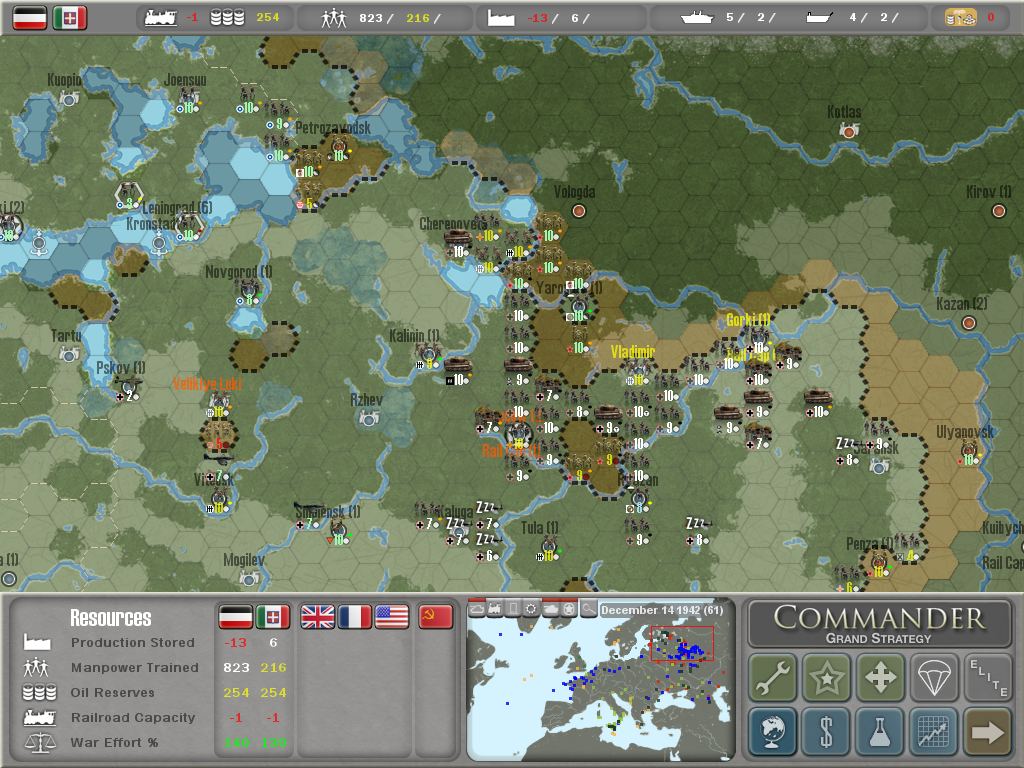Click the German flag in top bar
This screenshot has height=768, width=1024.
click(x=30, y=17)
